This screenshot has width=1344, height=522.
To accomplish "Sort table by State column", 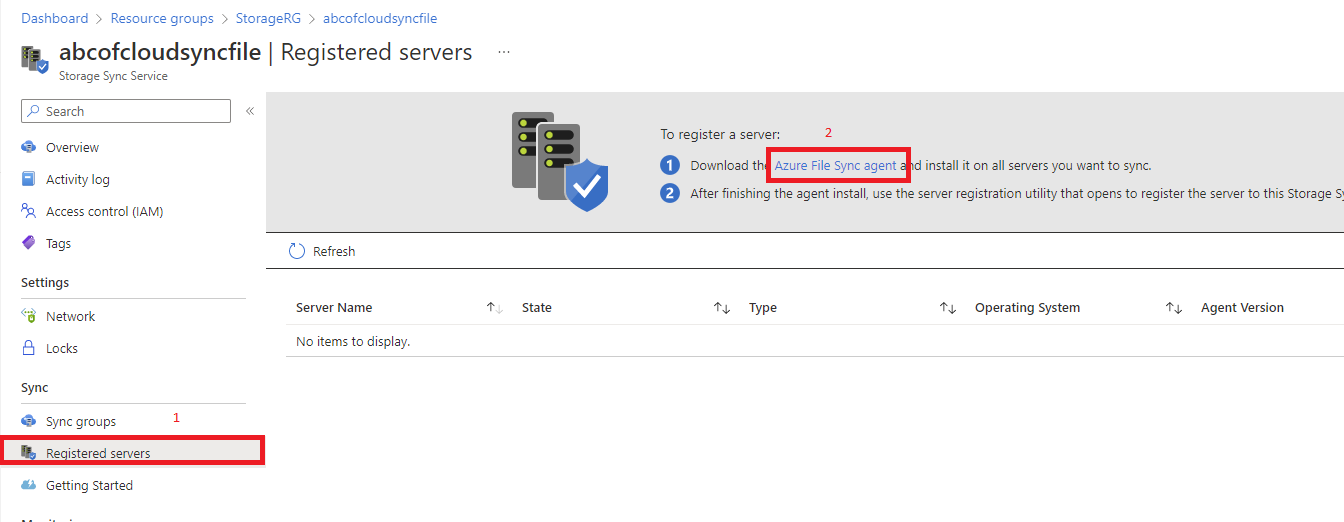I will 721,308.
